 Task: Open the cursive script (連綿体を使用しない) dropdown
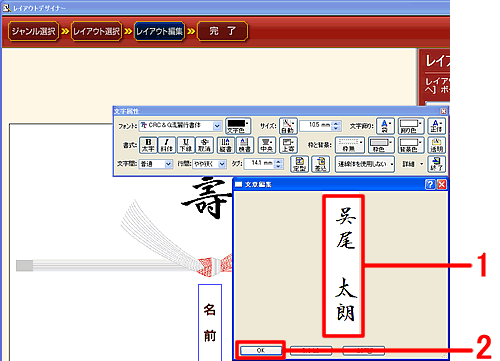(x=365, y=164)
